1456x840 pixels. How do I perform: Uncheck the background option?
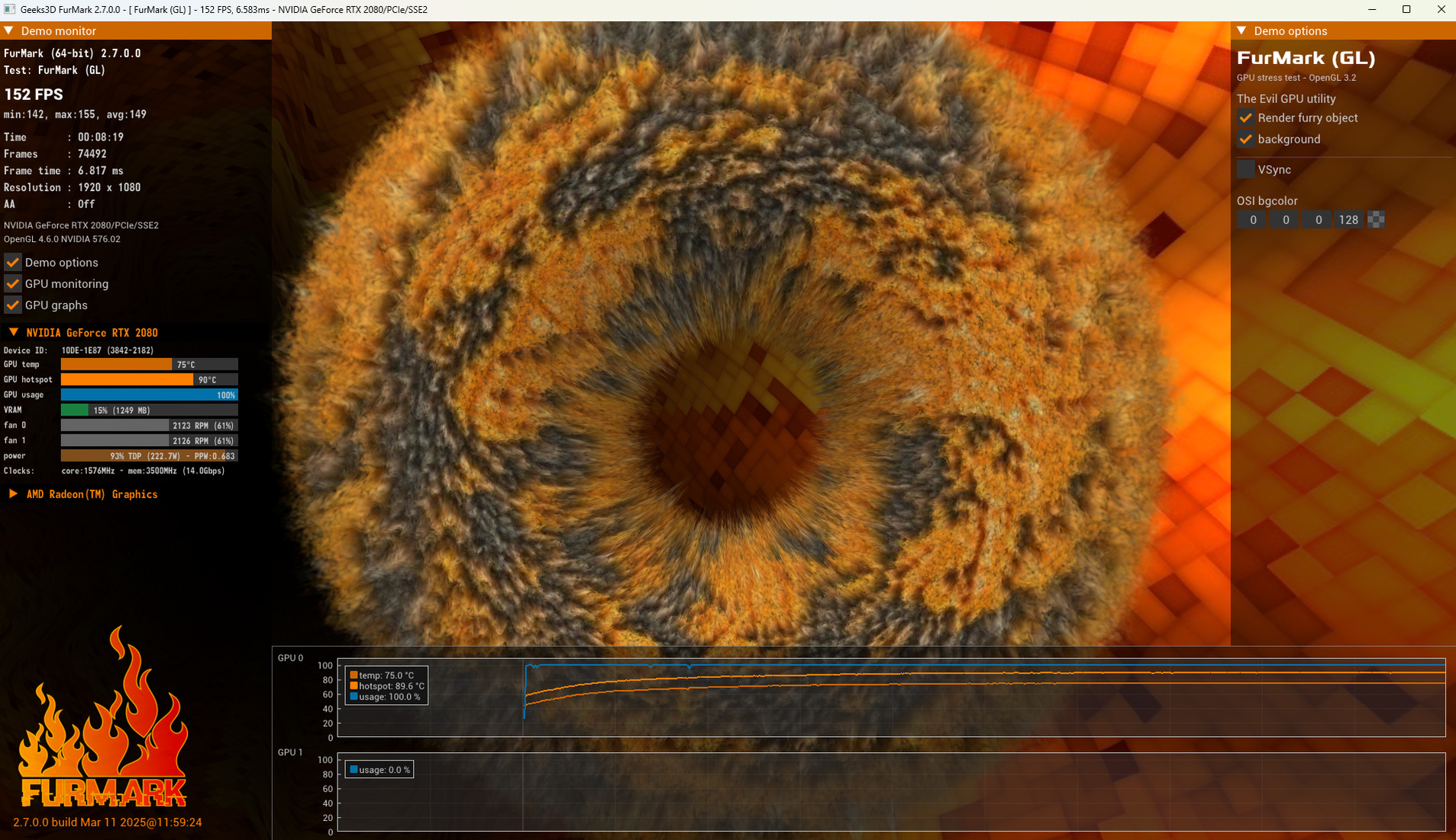pos(1246,139)
